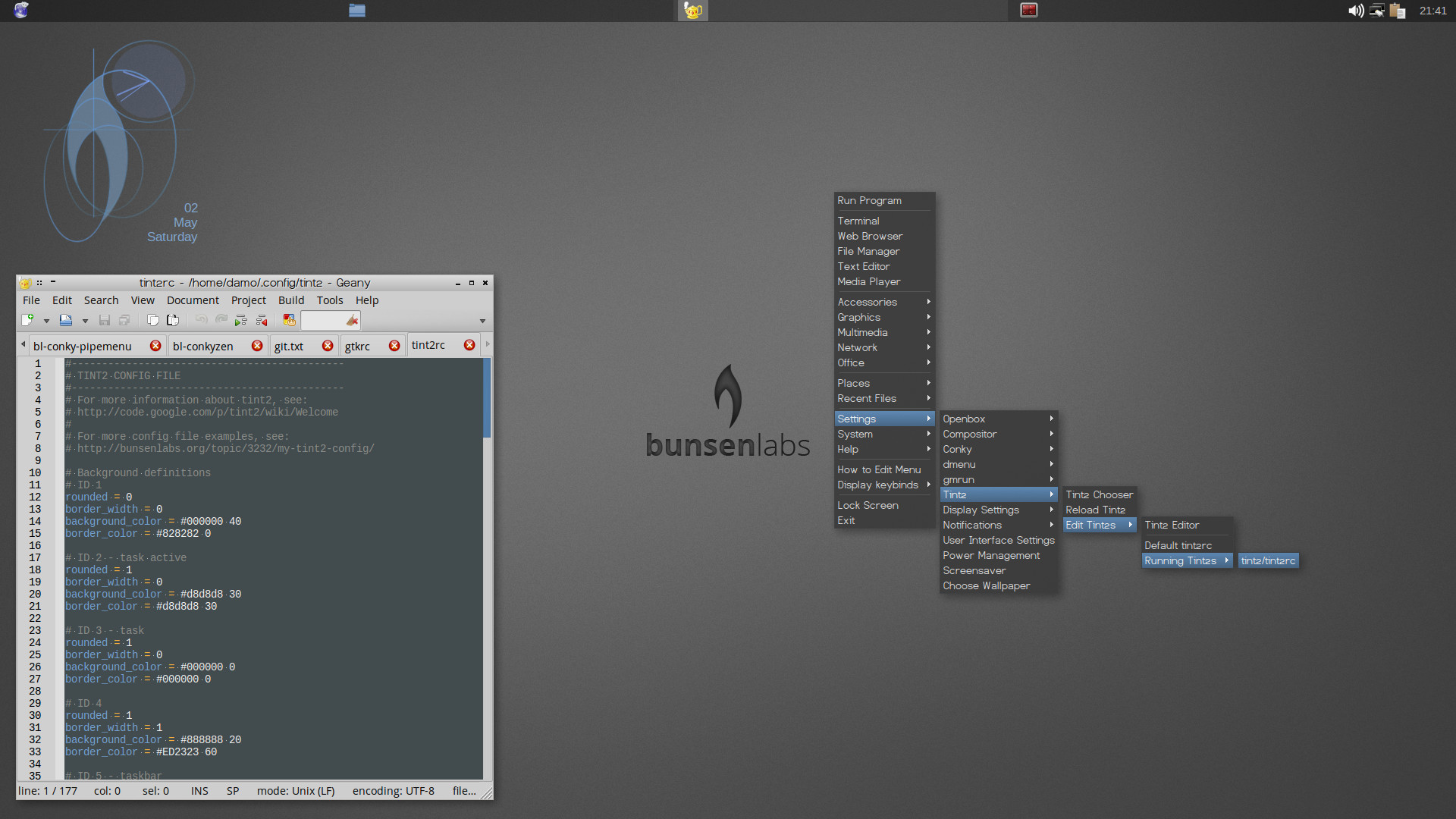Click the volume icon in system tray

(x=1356, y=11)
